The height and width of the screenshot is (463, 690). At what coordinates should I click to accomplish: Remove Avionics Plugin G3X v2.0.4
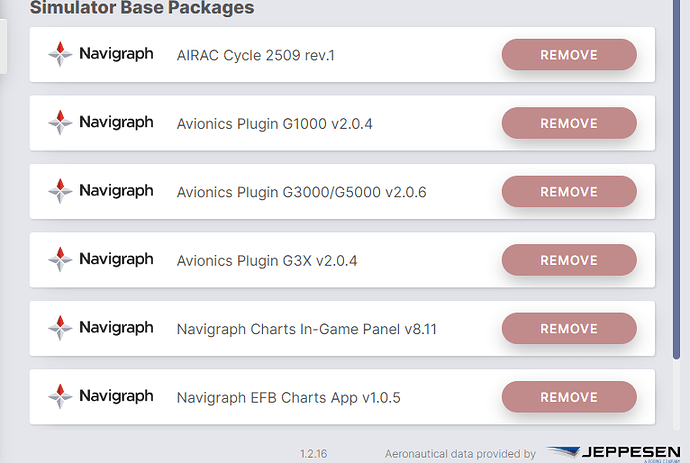[x=569, y=260]
